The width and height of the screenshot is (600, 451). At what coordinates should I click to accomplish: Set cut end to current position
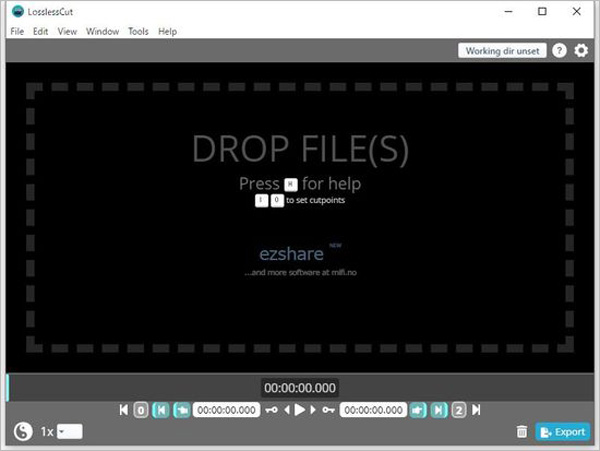point(418,410)
